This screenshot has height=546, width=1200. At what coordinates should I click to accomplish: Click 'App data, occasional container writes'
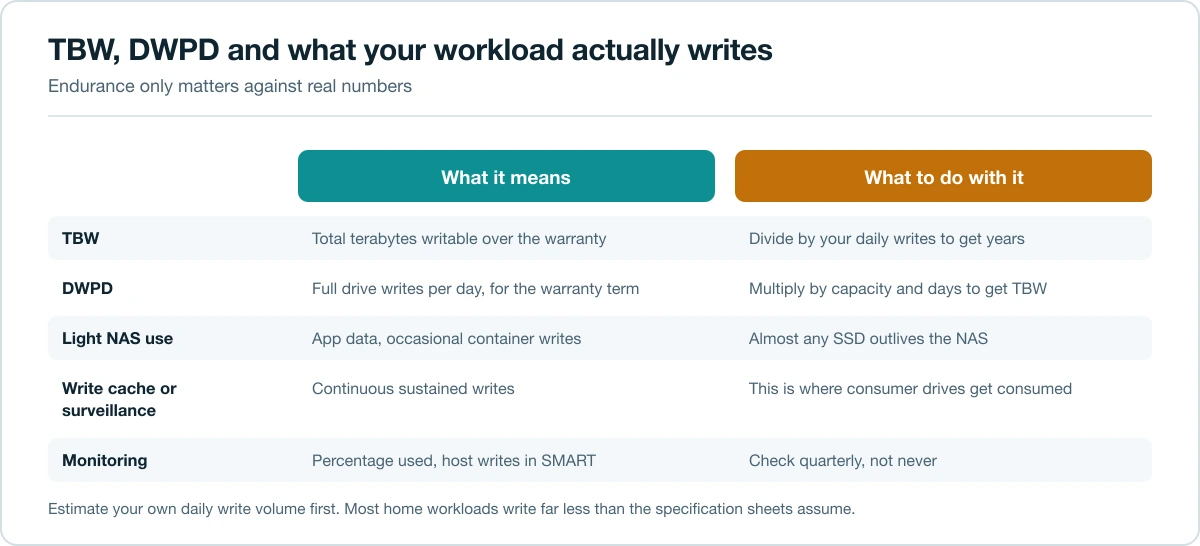coord(446,339)
